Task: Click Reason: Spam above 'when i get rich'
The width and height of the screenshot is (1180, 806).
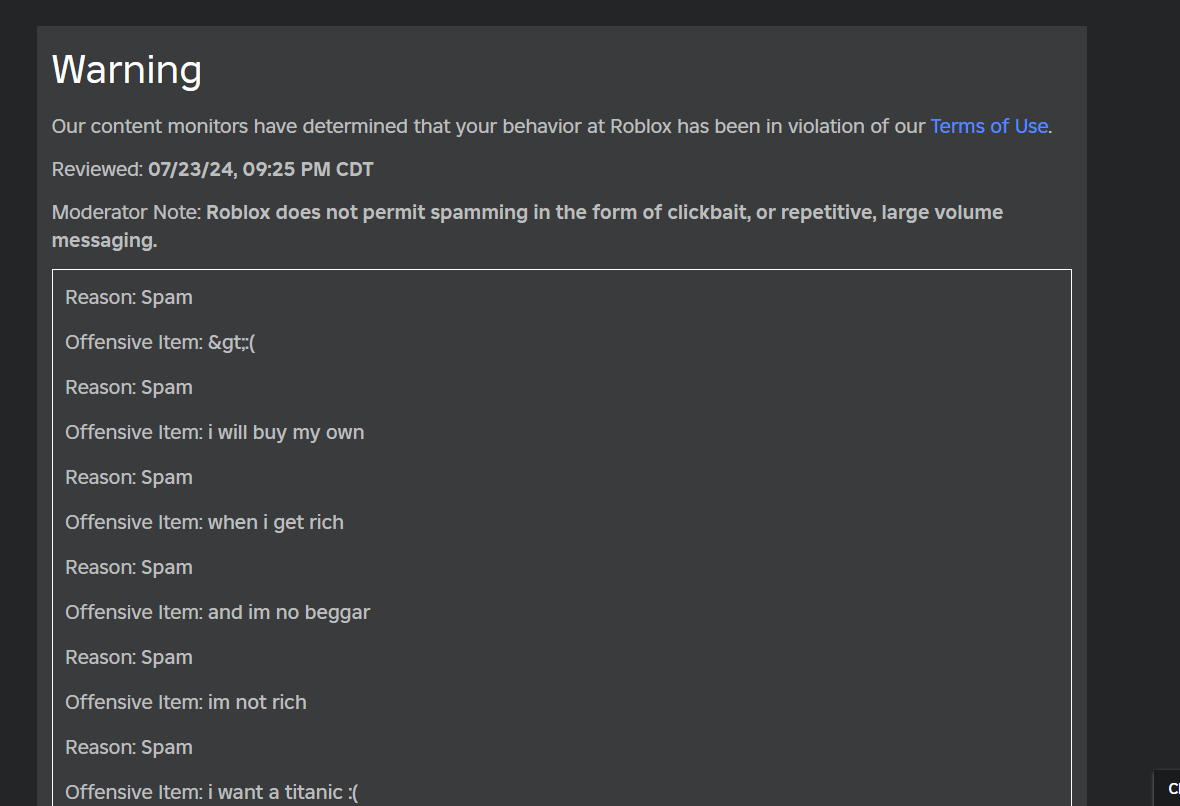Action: pyautogui.click(x=129, y=477)
